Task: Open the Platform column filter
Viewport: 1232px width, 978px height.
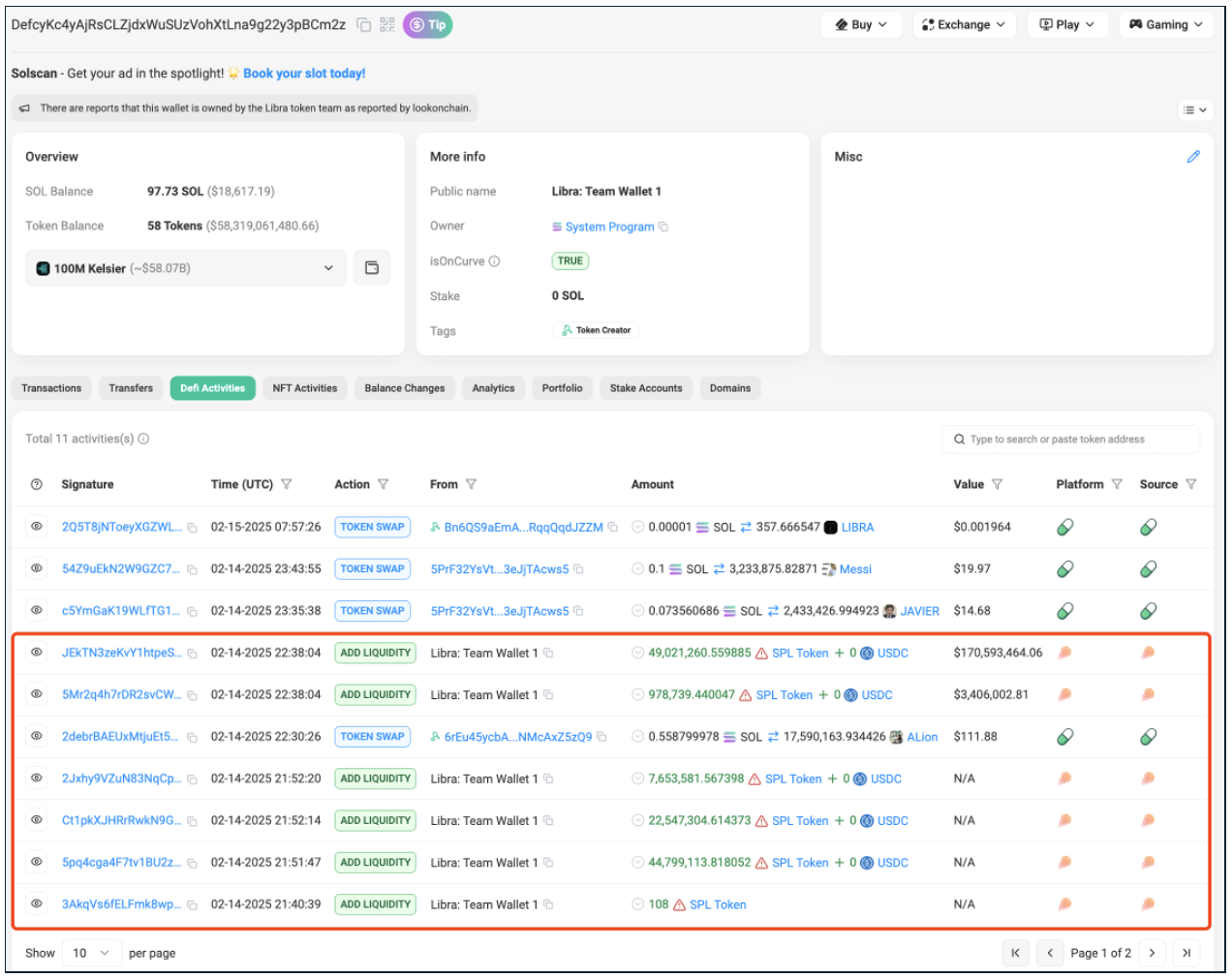Action: point(1117,484)
